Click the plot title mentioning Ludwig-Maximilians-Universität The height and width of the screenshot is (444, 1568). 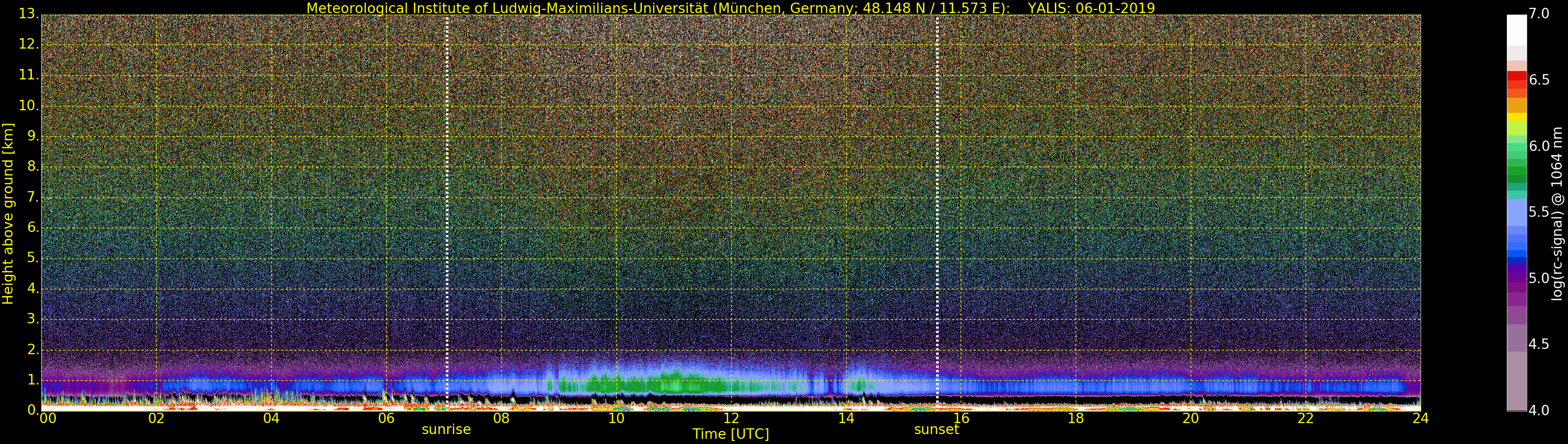731,8
